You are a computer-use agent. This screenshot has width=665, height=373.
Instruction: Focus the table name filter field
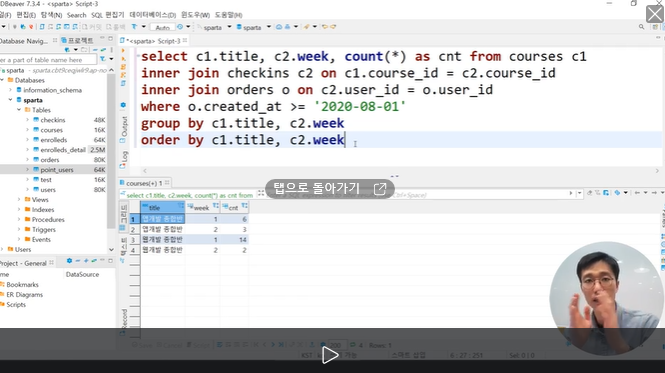point(48,60)
